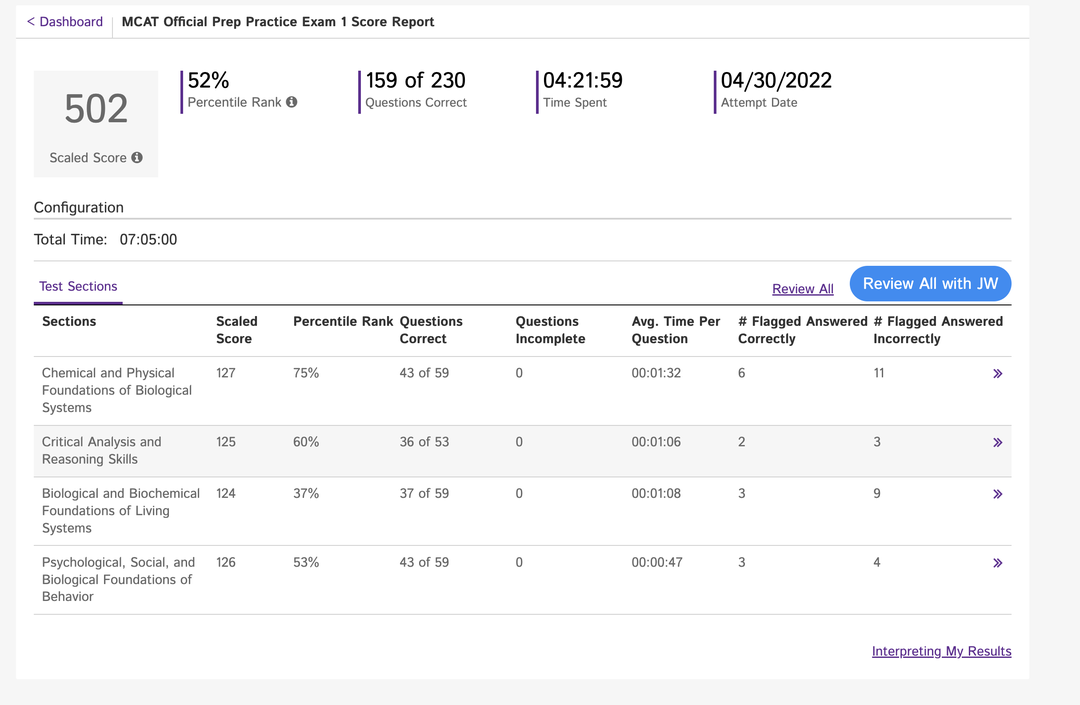The image size is (1080, 705).
Task: Click the 00:01:32 average time cell
Action: (656, 373)
